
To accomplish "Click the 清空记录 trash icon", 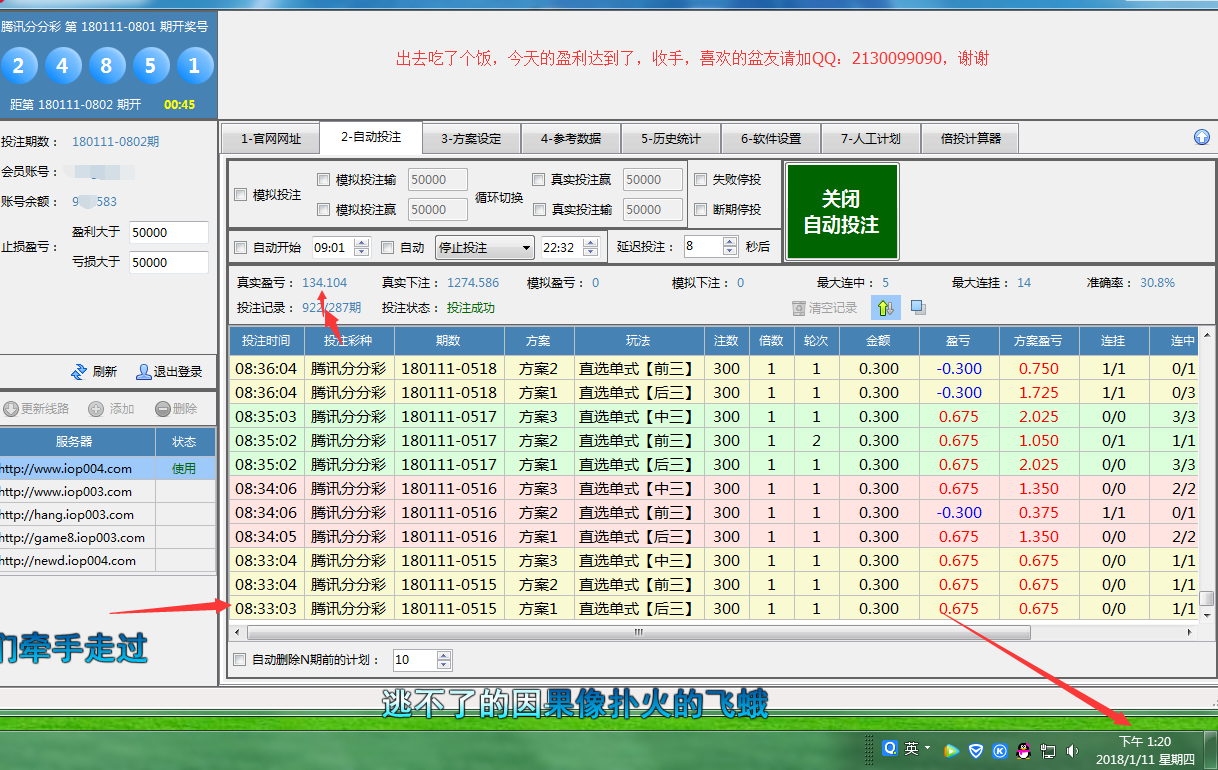I will [x=798, y=309].
